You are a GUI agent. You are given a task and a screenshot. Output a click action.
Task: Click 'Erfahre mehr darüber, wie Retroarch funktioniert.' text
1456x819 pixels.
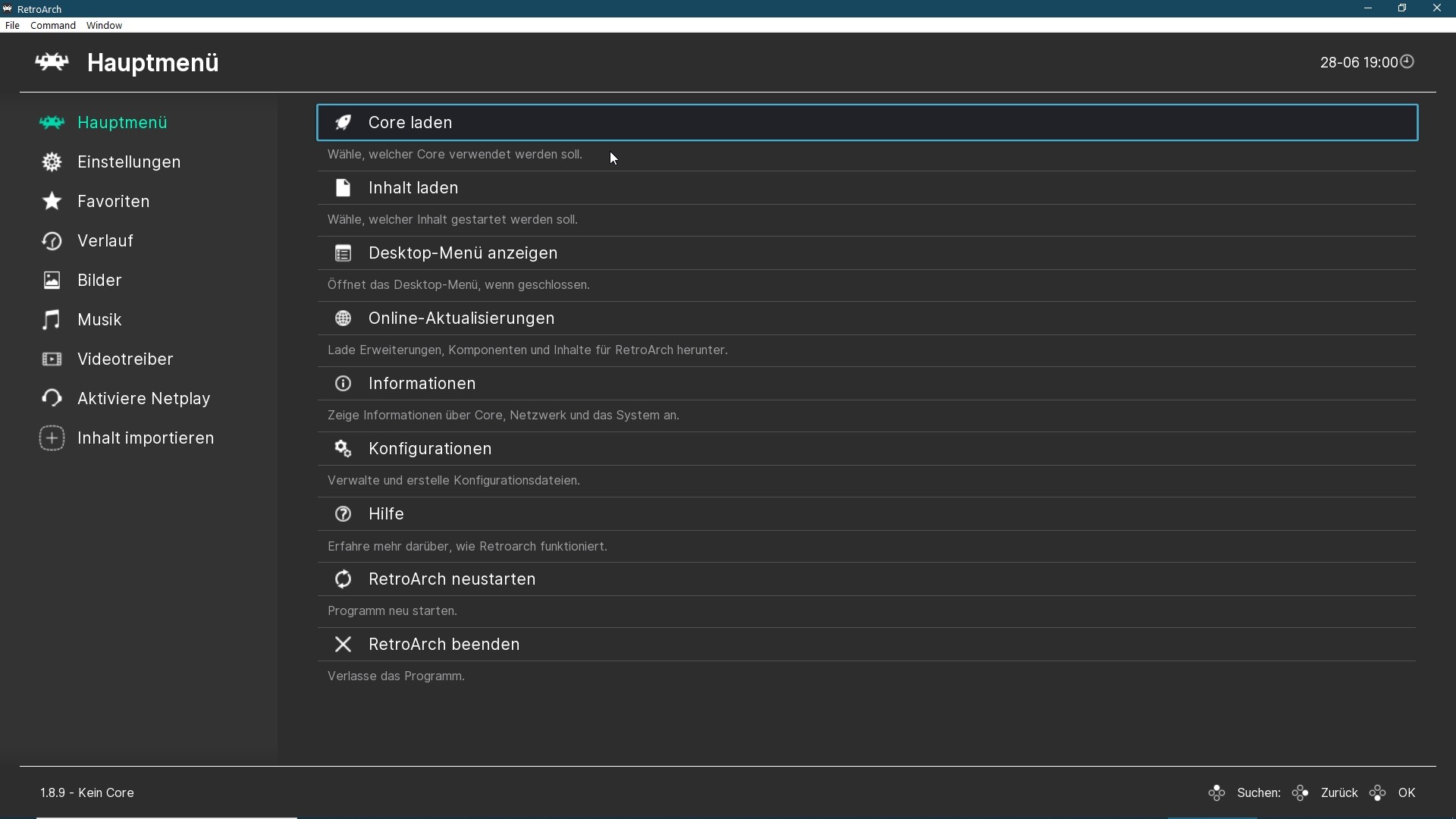(x=467, y=547)
